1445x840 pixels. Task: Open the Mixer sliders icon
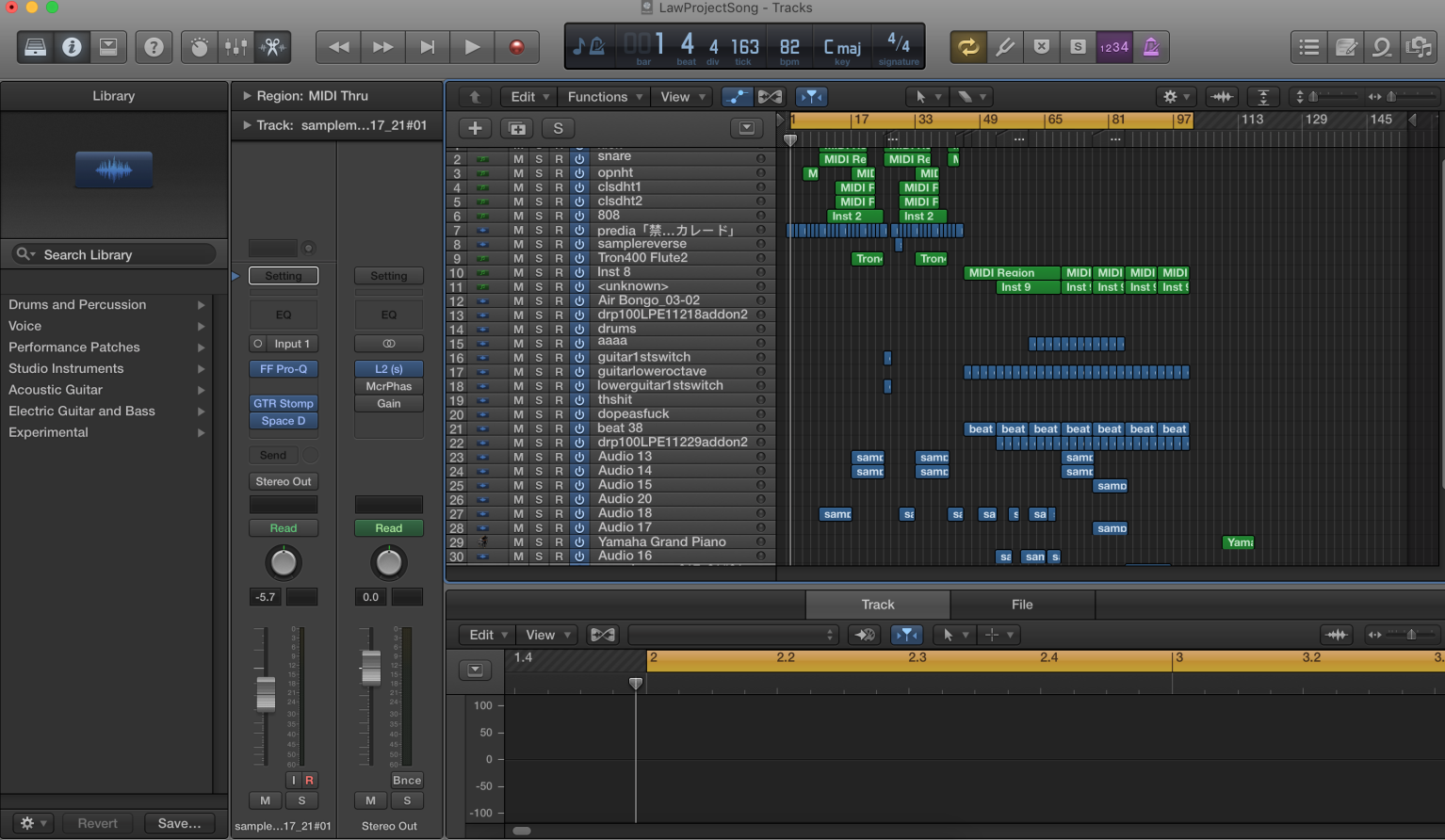[236, 47]
